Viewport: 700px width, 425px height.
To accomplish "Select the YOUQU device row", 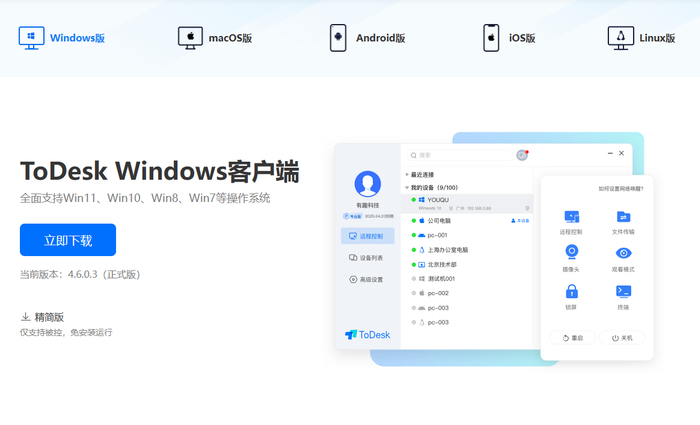I will [467, 204].
